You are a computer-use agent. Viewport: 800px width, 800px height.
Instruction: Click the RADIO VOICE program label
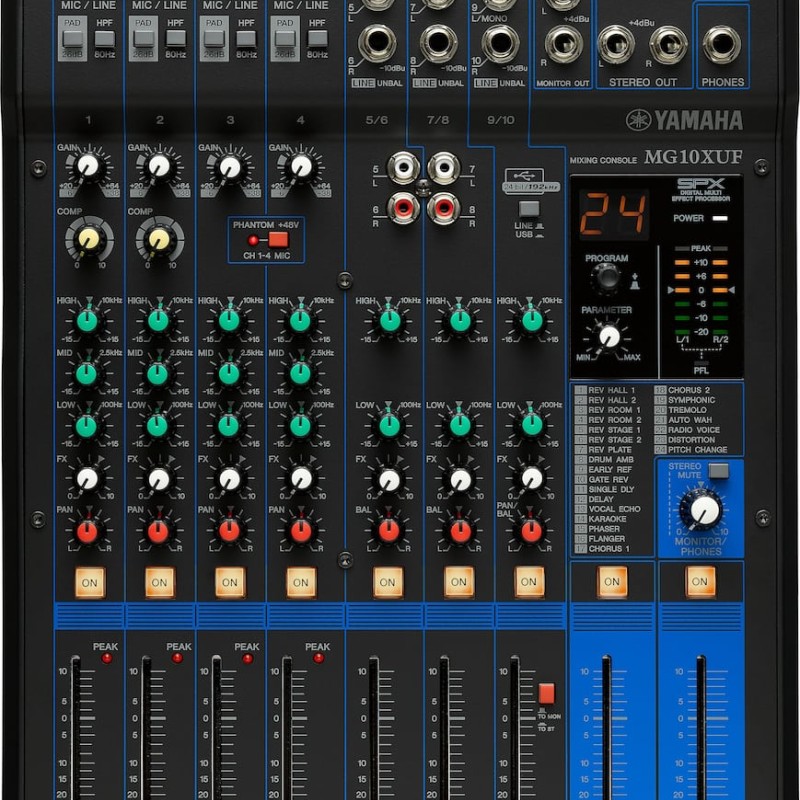[694, 430]
